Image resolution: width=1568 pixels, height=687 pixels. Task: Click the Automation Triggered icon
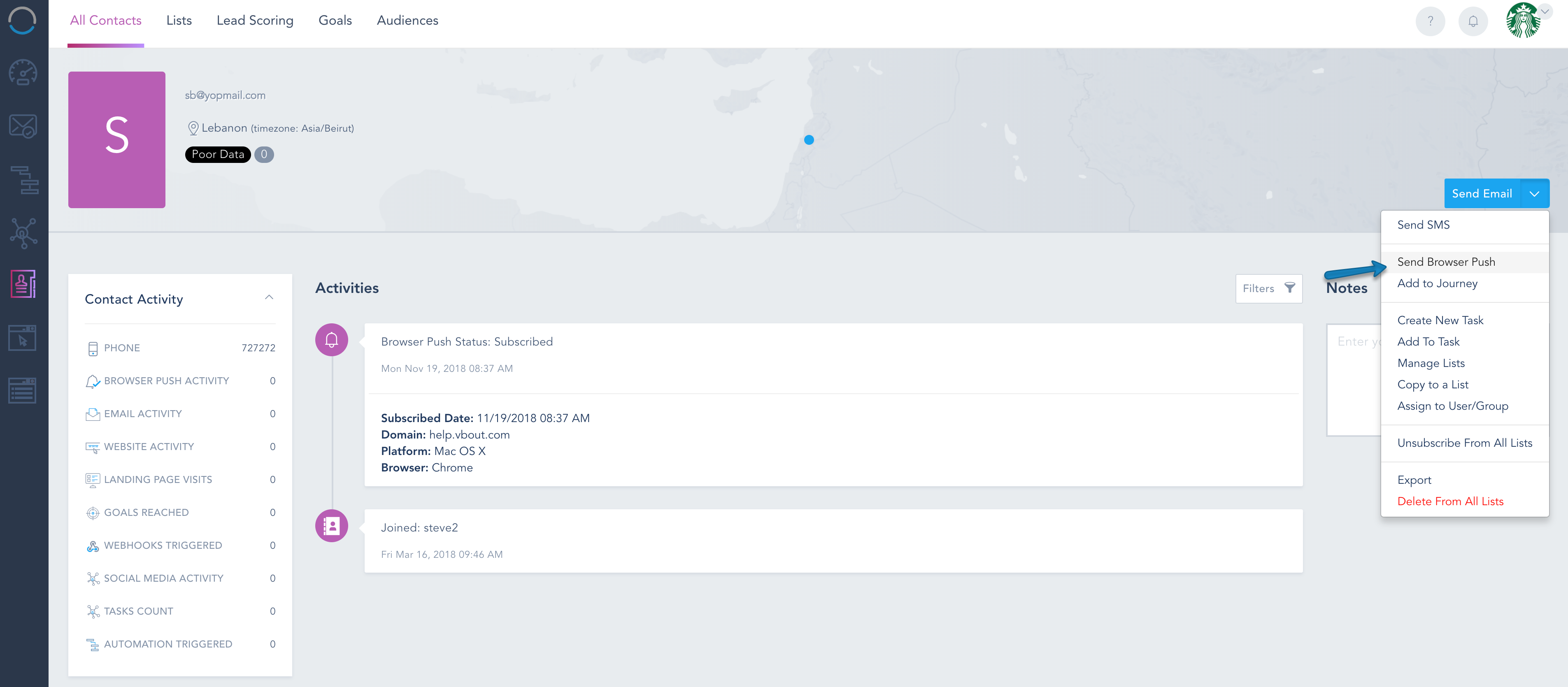click(x=93, y=644)
